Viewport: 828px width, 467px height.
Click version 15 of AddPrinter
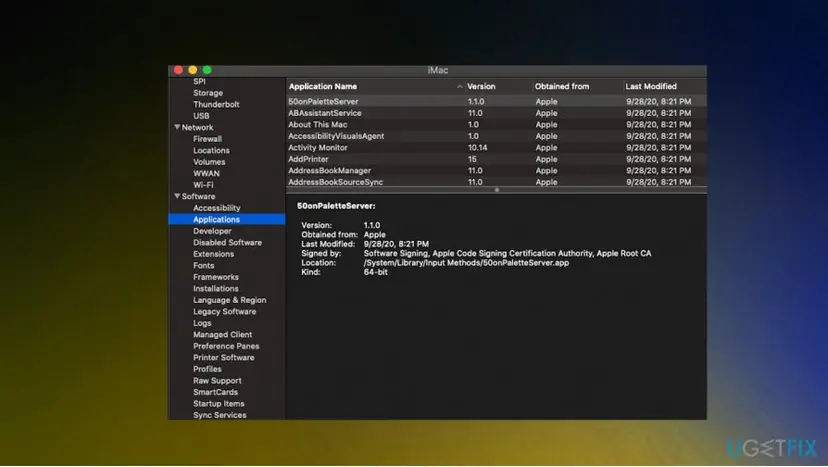click(472, 159)
